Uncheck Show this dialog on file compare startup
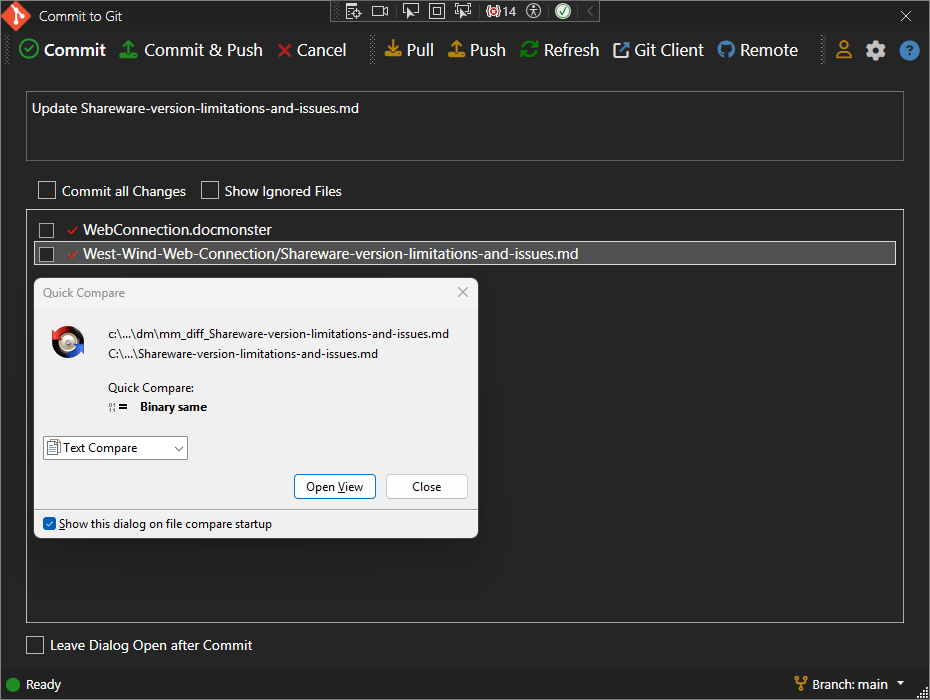 (x=50, y=524)
